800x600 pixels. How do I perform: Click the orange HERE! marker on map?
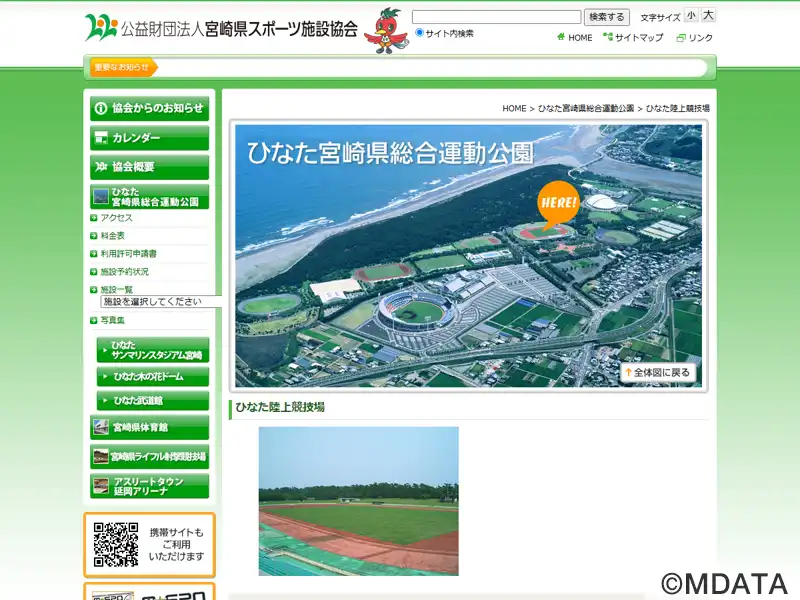[x=558, y=205]
